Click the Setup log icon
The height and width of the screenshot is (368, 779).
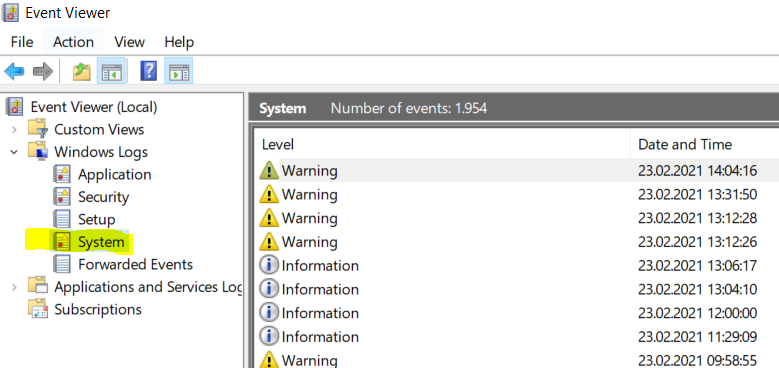tap(62, 219)
